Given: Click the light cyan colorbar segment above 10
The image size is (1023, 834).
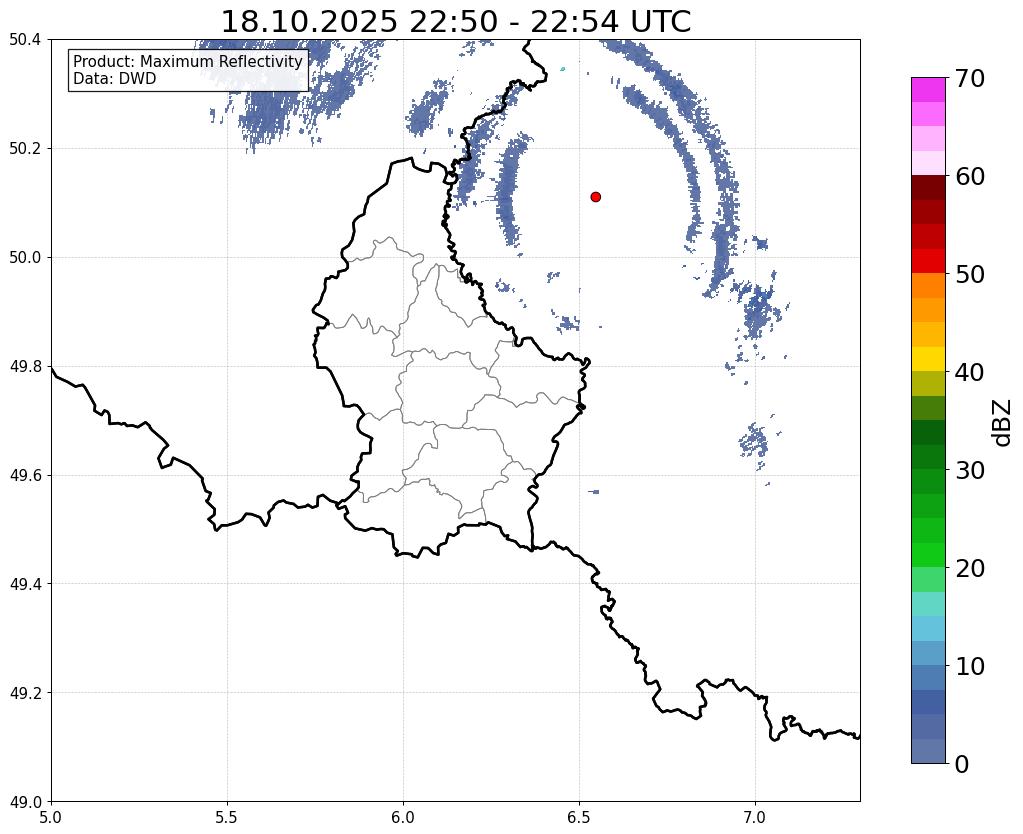Looking at the screenshot, I should [928, 628].
